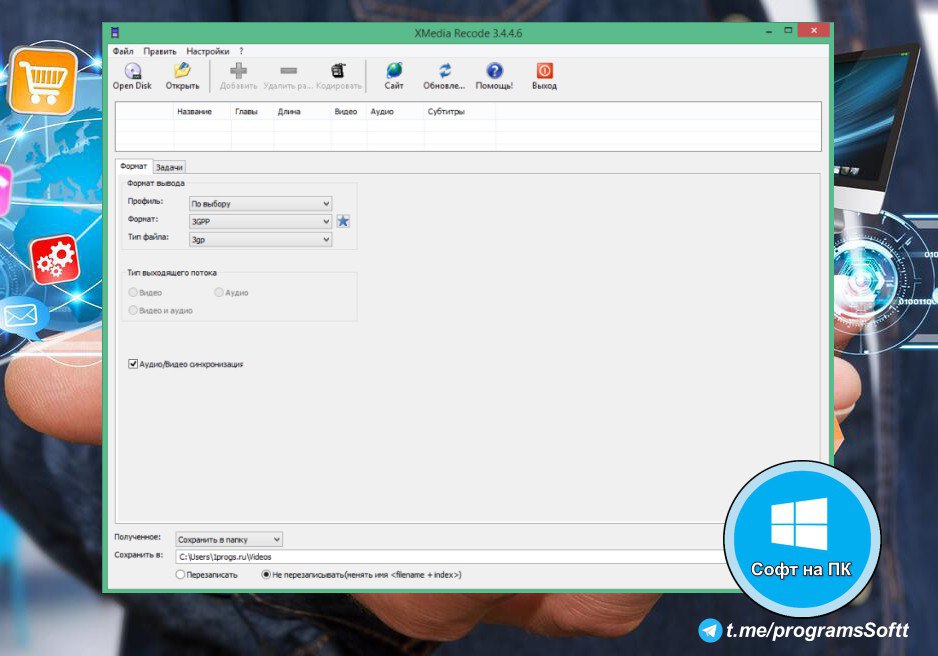
Task: Open Помощь! help icon
Action: 494,71
